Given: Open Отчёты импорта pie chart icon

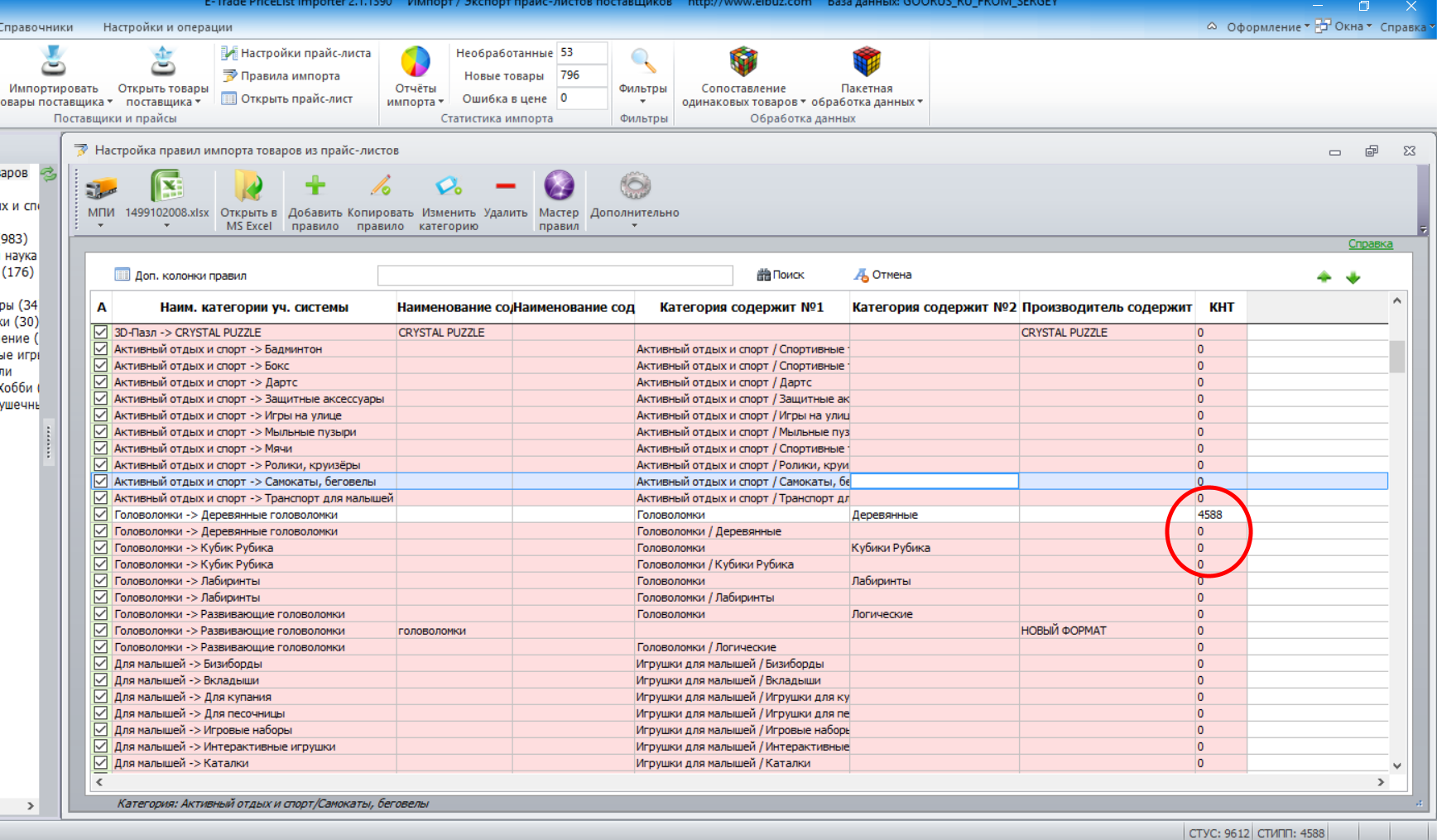Looking at the screenshot, I should [416, 61].
